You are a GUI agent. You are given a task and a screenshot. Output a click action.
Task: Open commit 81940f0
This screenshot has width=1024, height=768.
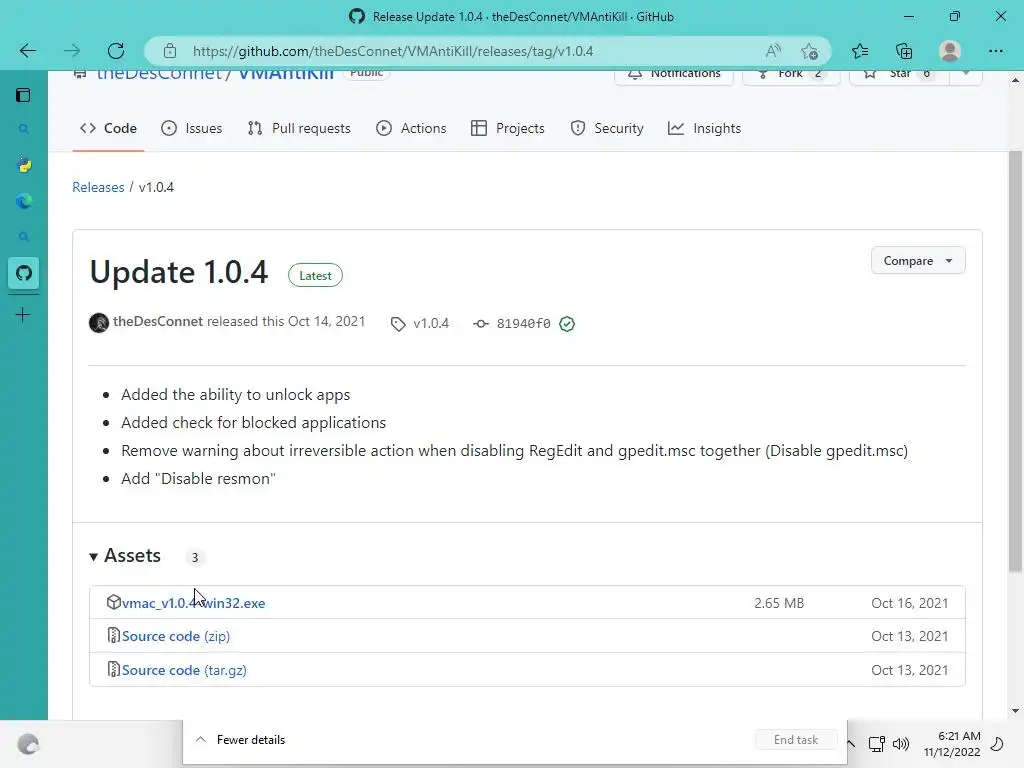coord(523,323)
